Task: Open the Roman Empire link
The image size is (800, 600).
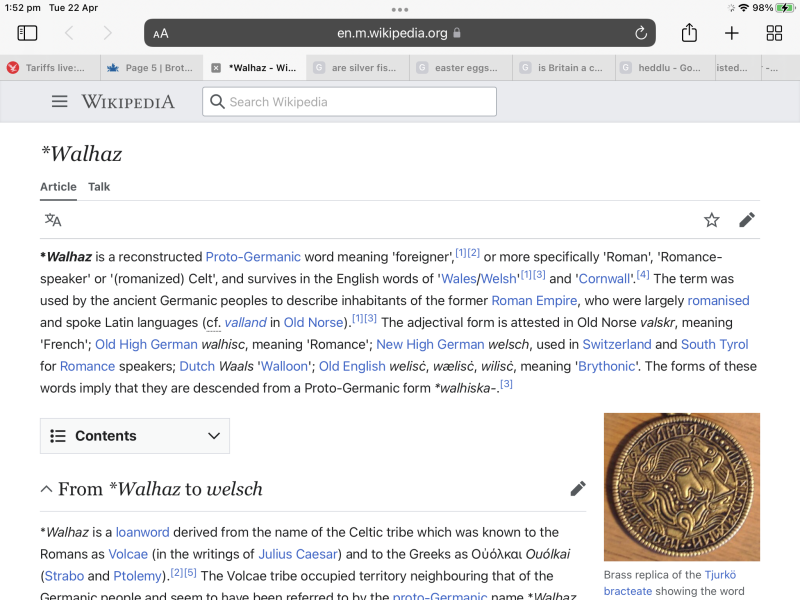Action: pos(534,301)
